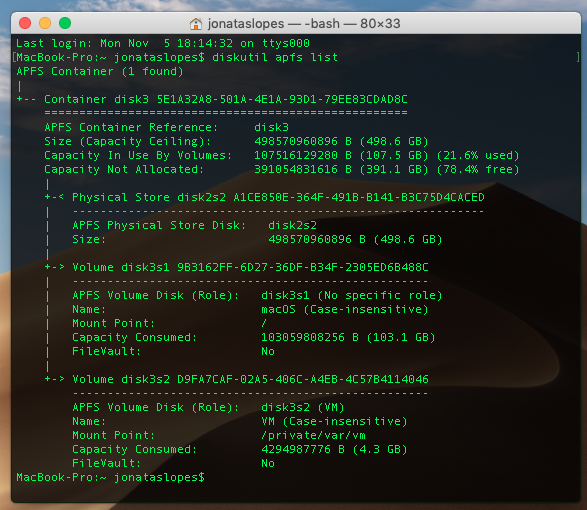Click the 'disk3' container reference value
Screen dimensions: 587x510
(x=271, y=127)
